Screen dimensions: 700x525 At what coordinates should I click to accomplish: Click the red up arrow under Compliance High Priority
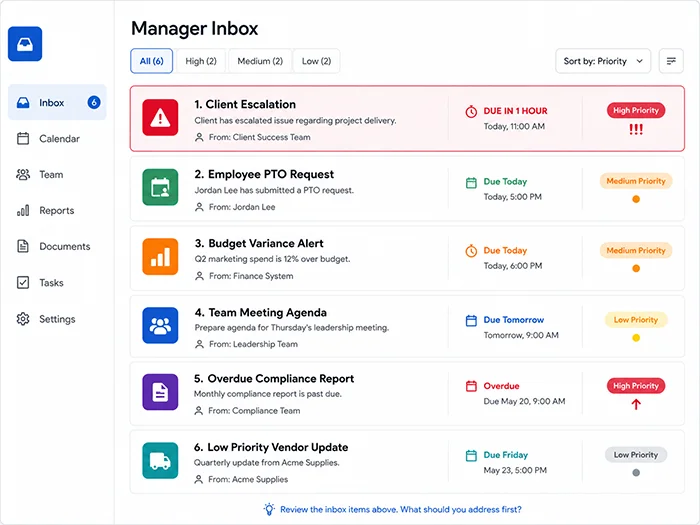[x=636, y=404]
